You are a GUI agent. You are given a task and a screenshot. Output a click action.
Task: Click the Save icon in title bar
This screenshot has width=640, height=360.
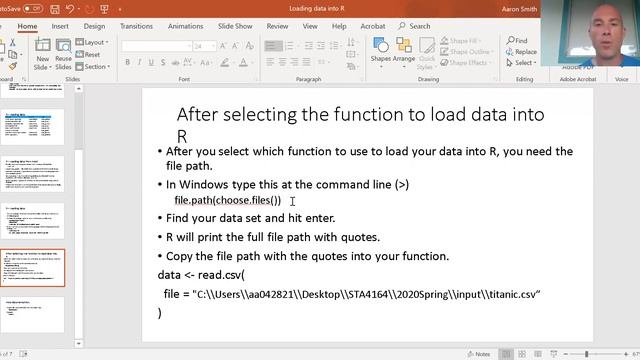click(55, 9)
